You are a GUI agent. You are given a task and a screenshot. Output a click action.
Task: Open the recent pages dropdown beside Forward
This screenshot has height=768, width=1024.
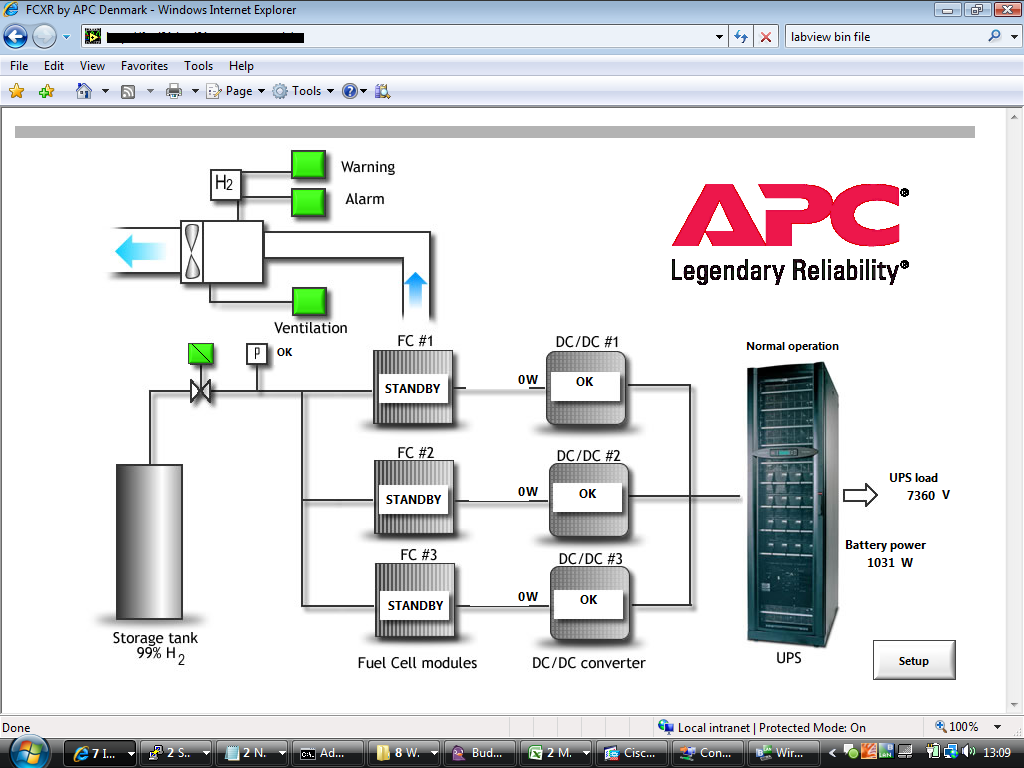pos(66,37)
